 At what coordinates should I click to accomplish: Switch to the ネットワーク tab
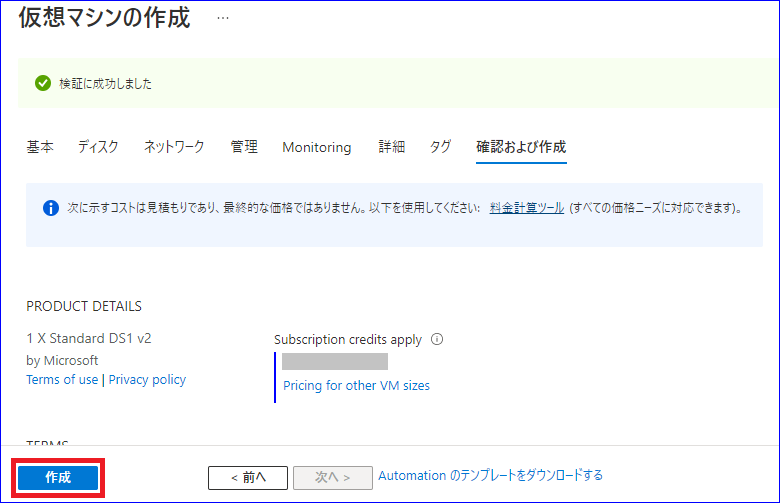tap(174, 147)
